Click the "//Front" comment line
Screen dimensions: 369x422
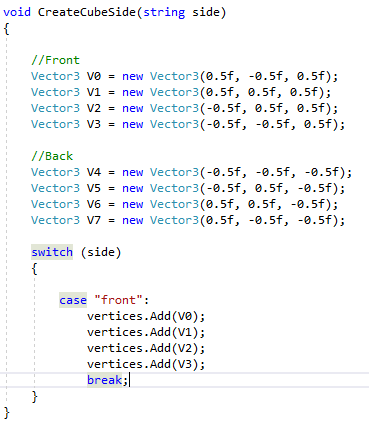(55, 60)
